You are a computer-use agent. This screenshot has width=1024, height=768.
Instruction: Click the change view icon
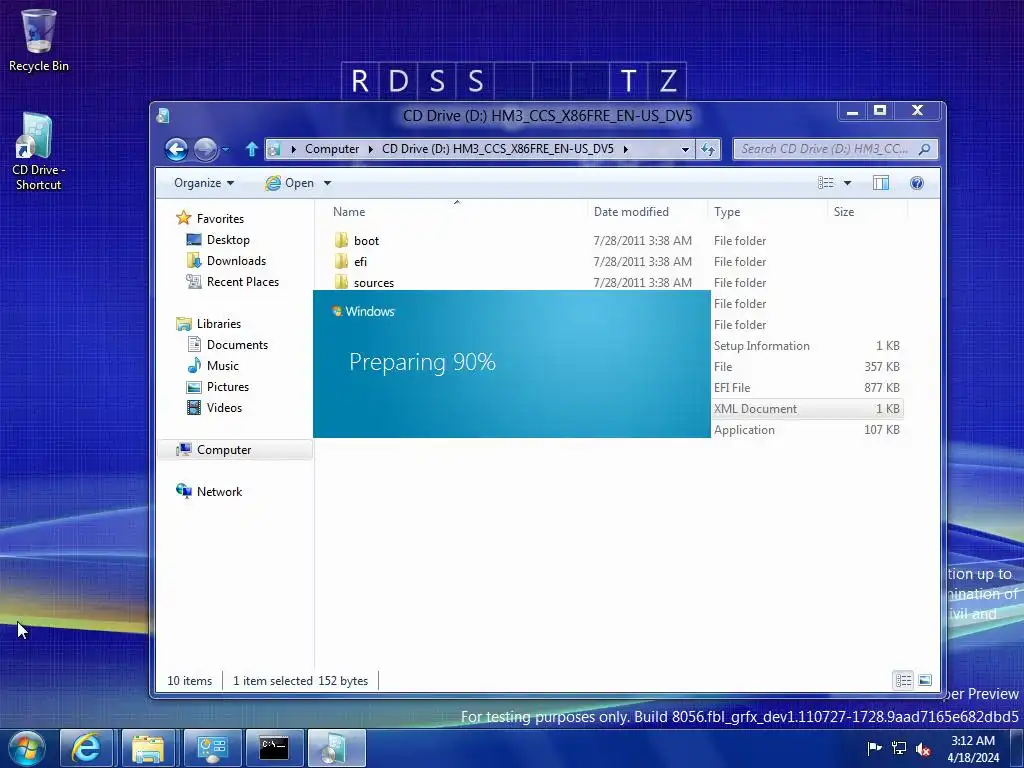tap(826, 183)
